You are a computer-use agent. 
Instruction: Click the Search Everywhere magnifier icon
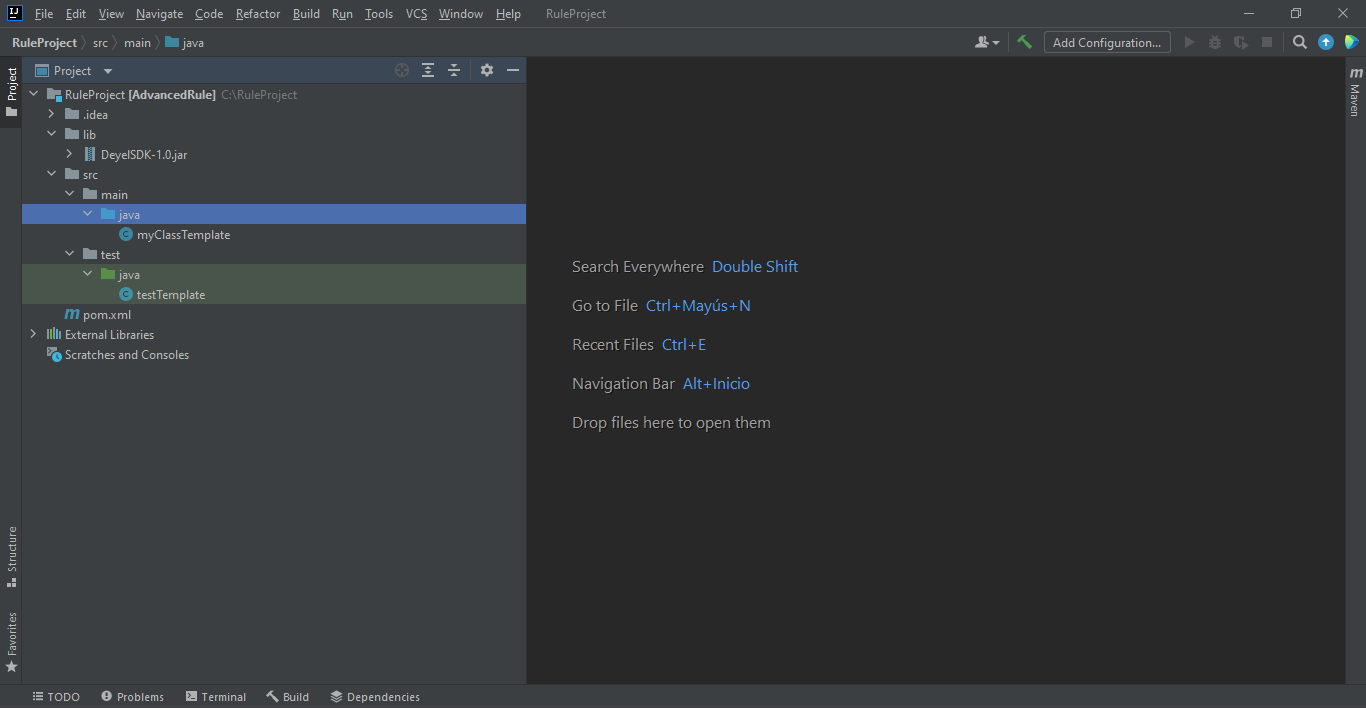[1299, 42]
